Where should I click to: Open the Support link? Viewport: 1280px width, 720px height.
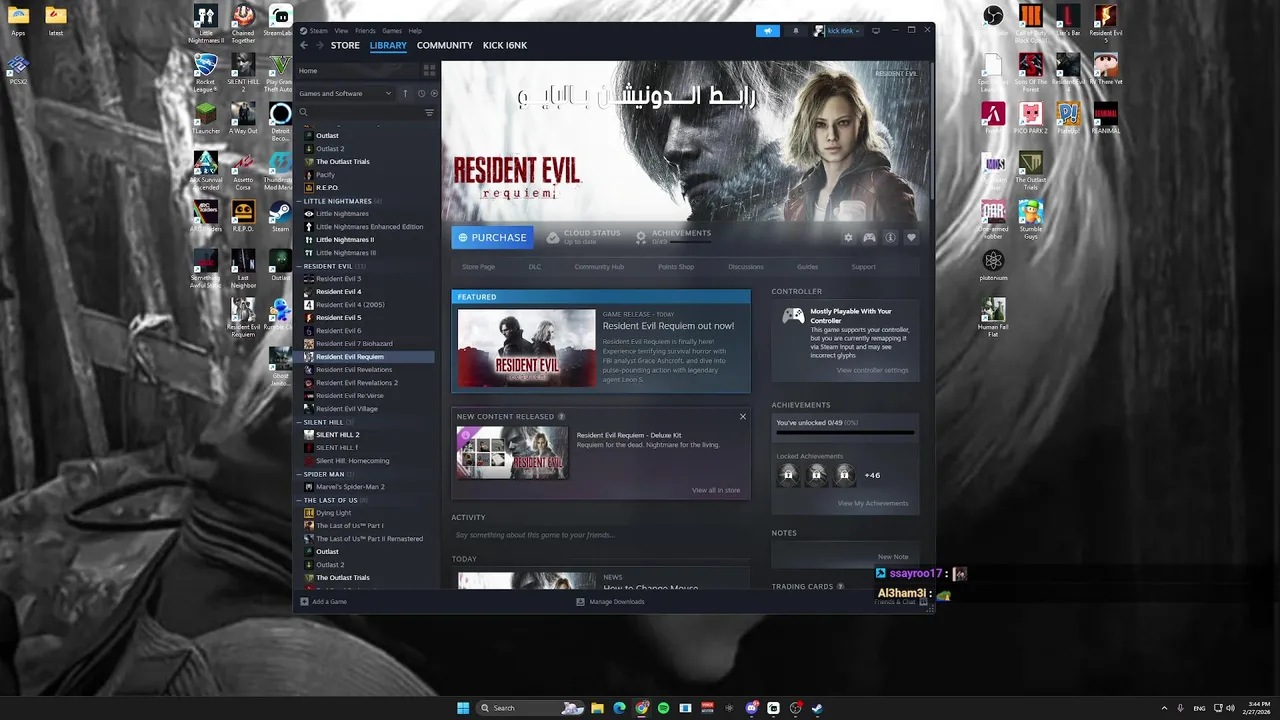[863, 267]
